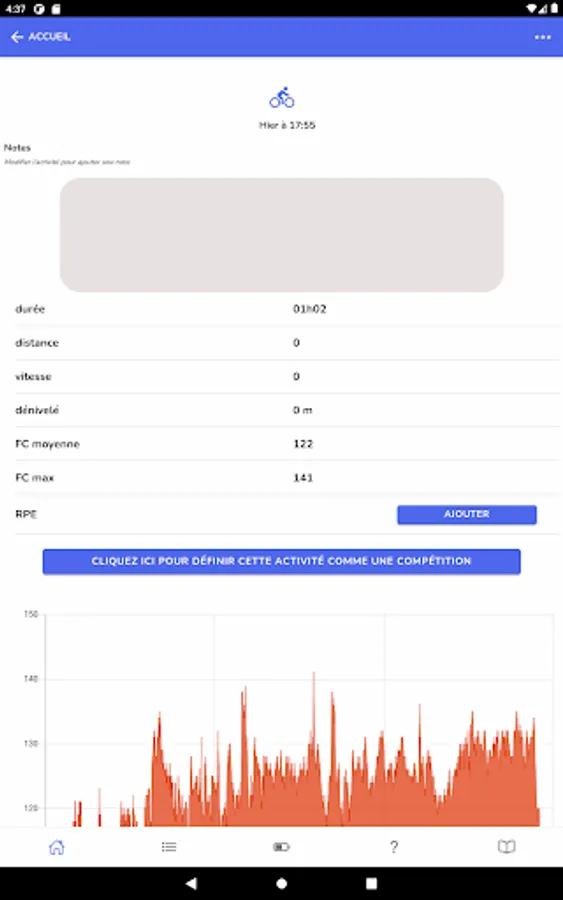The width and height of the screenshot is (563, 900).
Task: Go to the home tab icon
Action: coord(56,847)
